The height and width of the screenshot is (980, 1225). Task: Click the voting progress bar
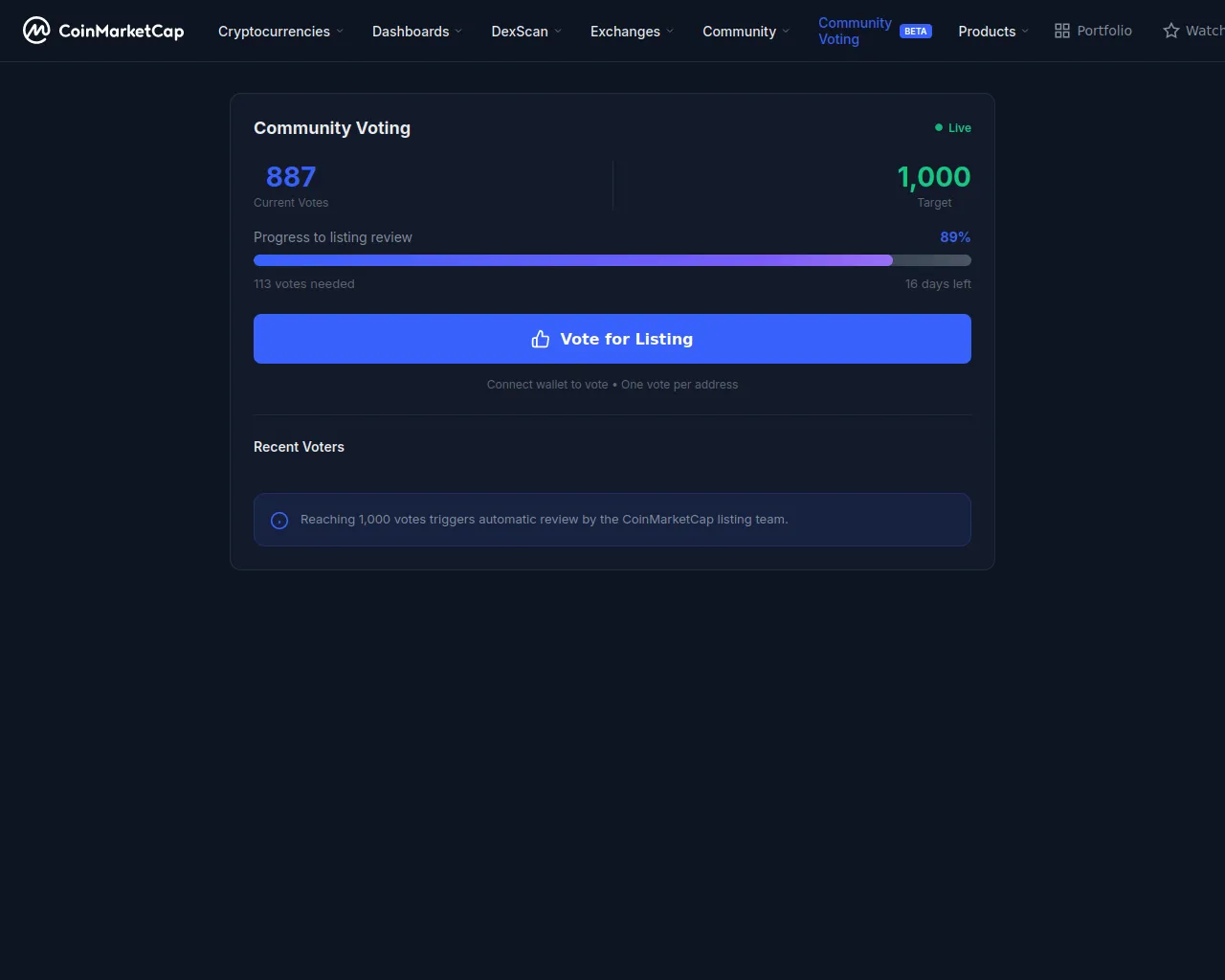pyautogui.click(x=612, y=260)
